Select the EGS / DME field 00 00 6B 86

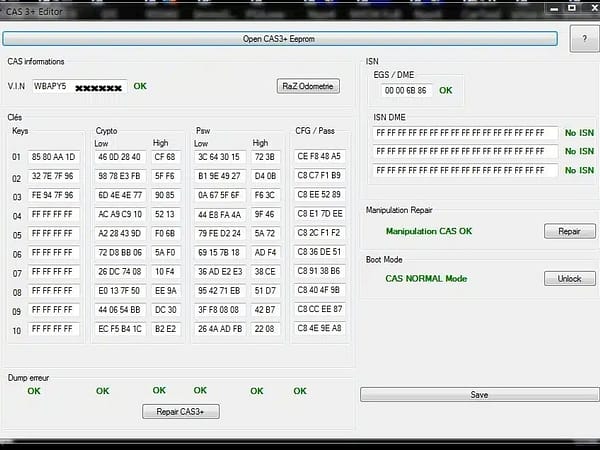click(406, 91)
